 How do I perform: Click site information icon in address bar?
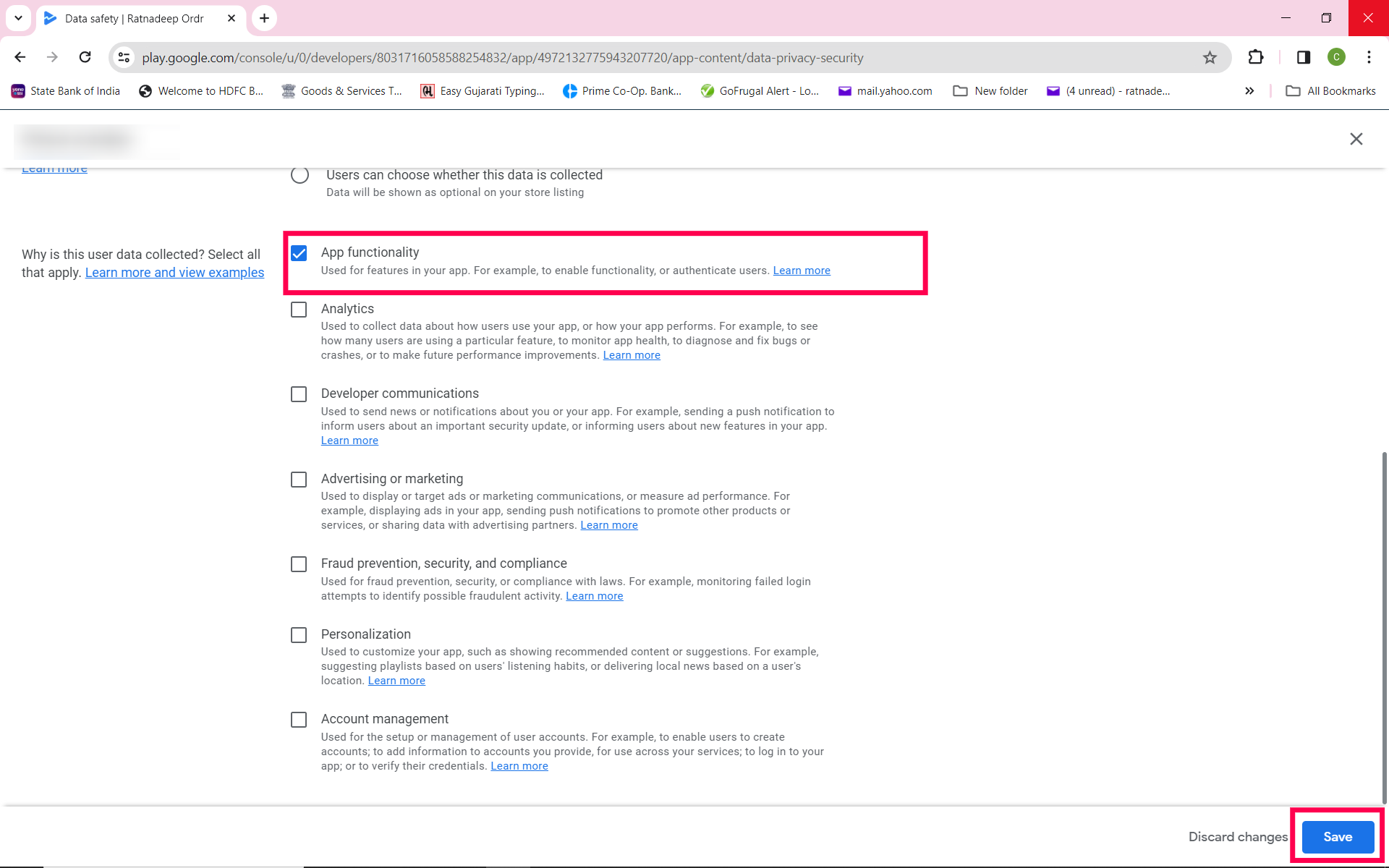(x=124, y=57)
